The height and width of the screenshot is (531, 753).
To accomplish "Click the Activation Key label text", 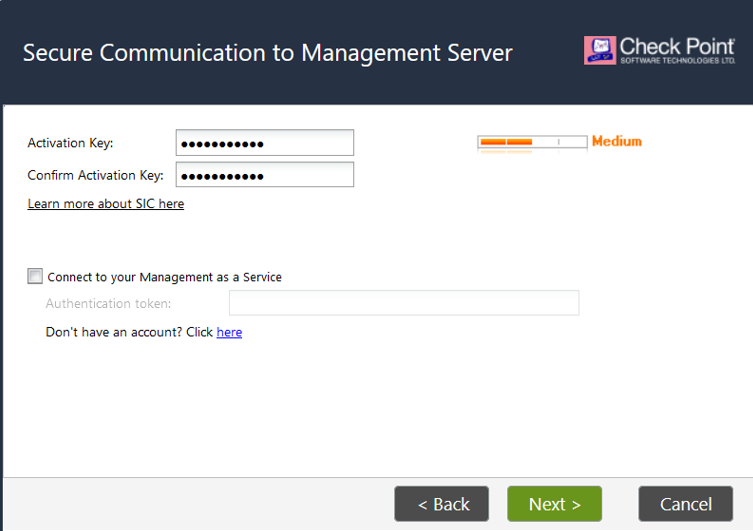I will pos(70,143).
